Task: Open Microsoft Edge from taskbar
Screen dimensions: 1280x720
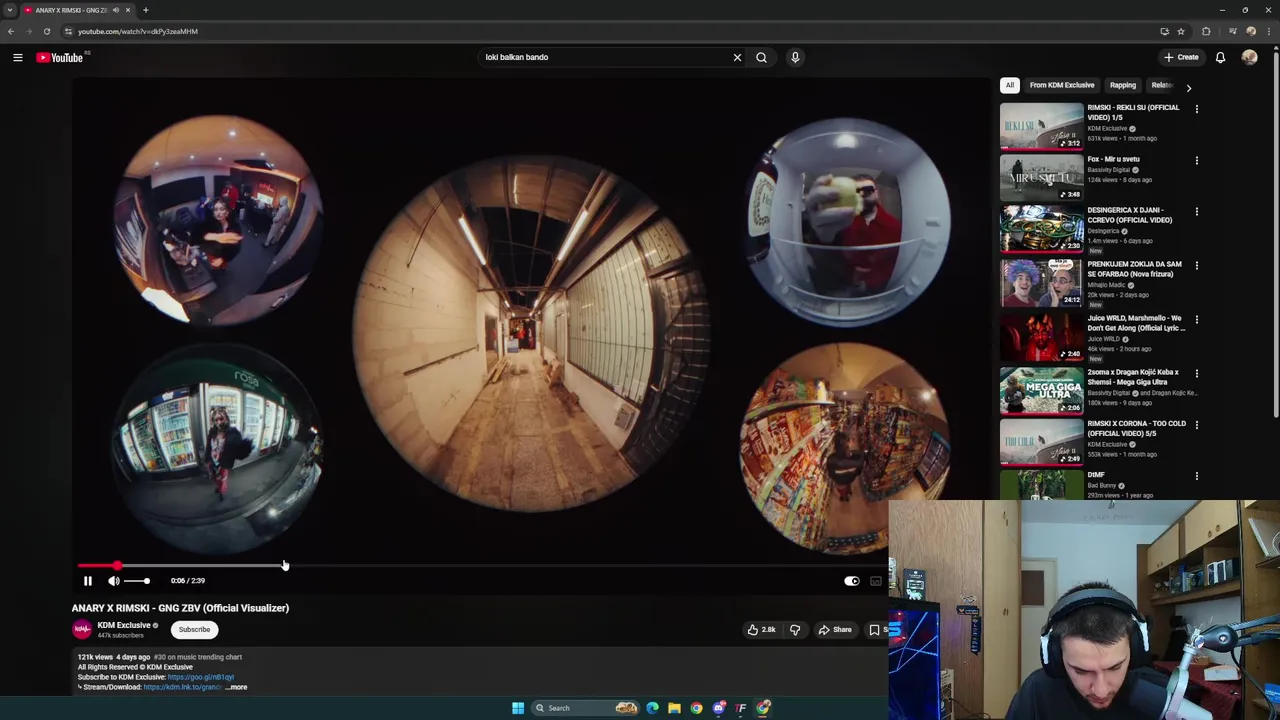Action: tap(652, 708)
